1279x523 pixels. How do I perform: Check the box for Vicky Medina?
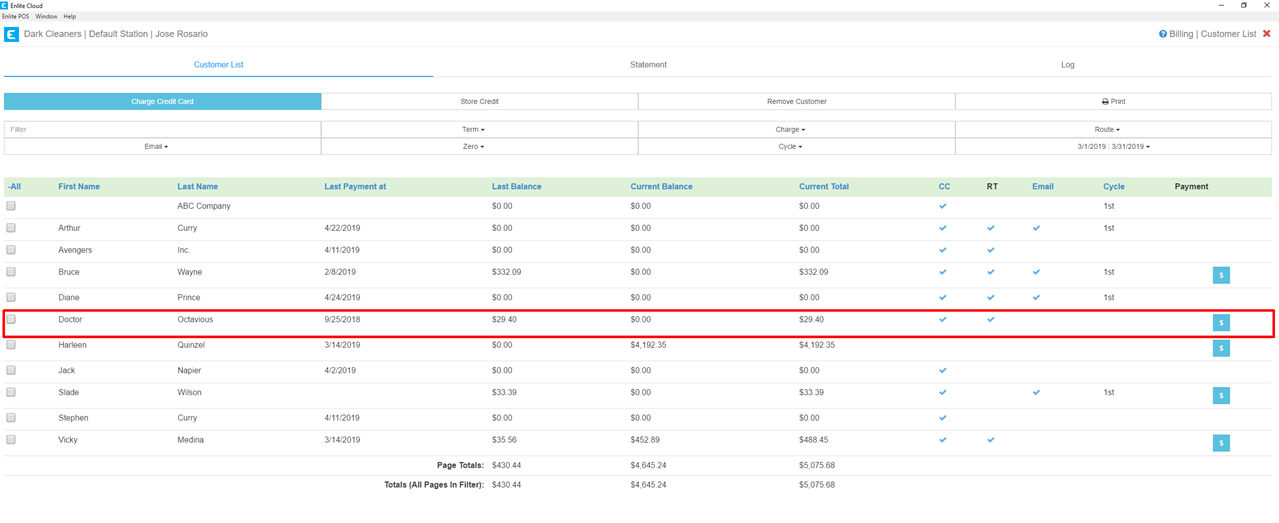12,440
